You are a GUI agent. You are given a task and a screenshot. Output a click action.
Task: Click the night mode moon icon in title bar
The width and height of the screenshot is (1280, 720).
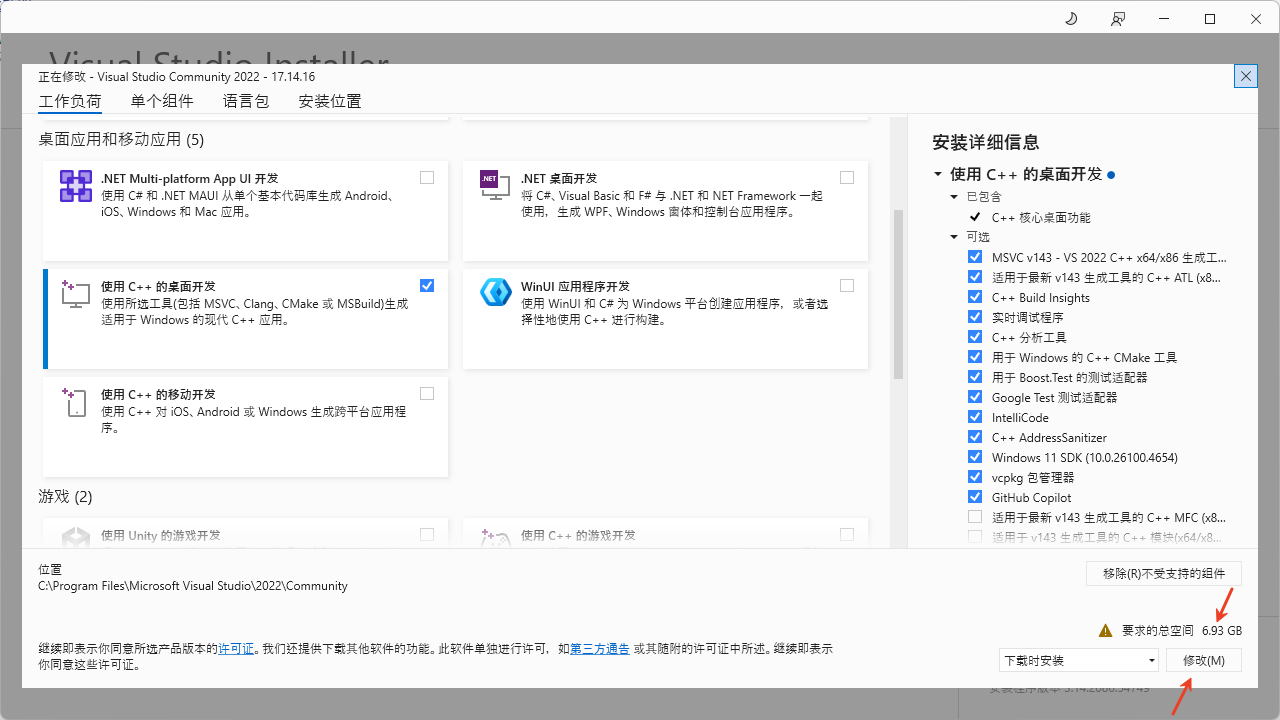(1071, 19)
